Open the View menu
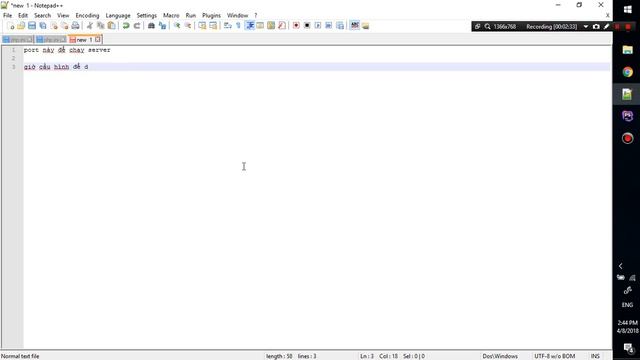Image resolution: width=640 pixels, height=360 pixels. 63,16
